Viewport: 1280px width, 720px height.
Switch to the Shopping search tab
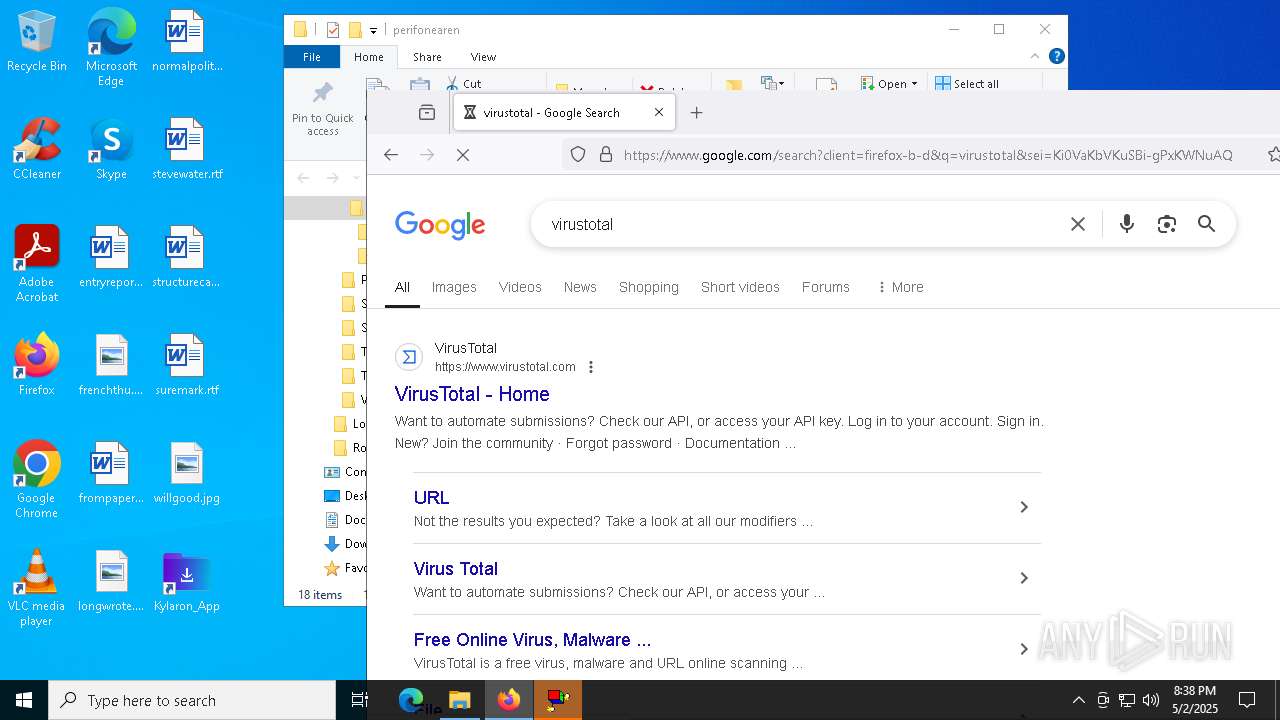pos(649,287)
